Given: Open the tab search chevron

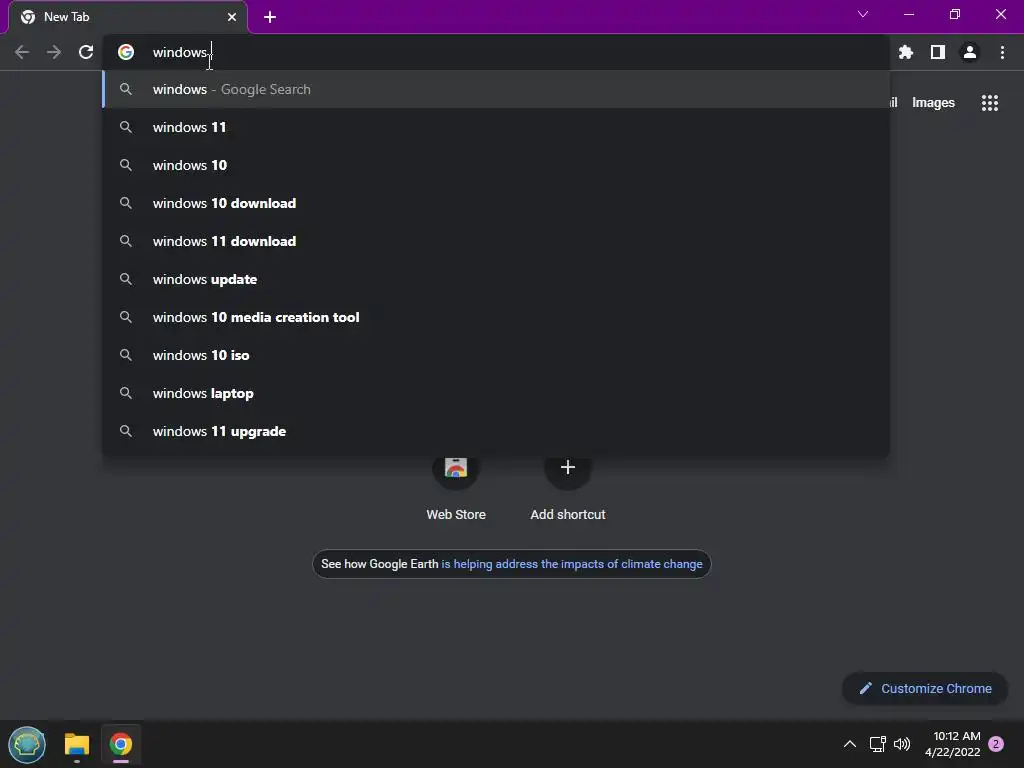Looking at the screenshot, I should click(x=863, y=14).
